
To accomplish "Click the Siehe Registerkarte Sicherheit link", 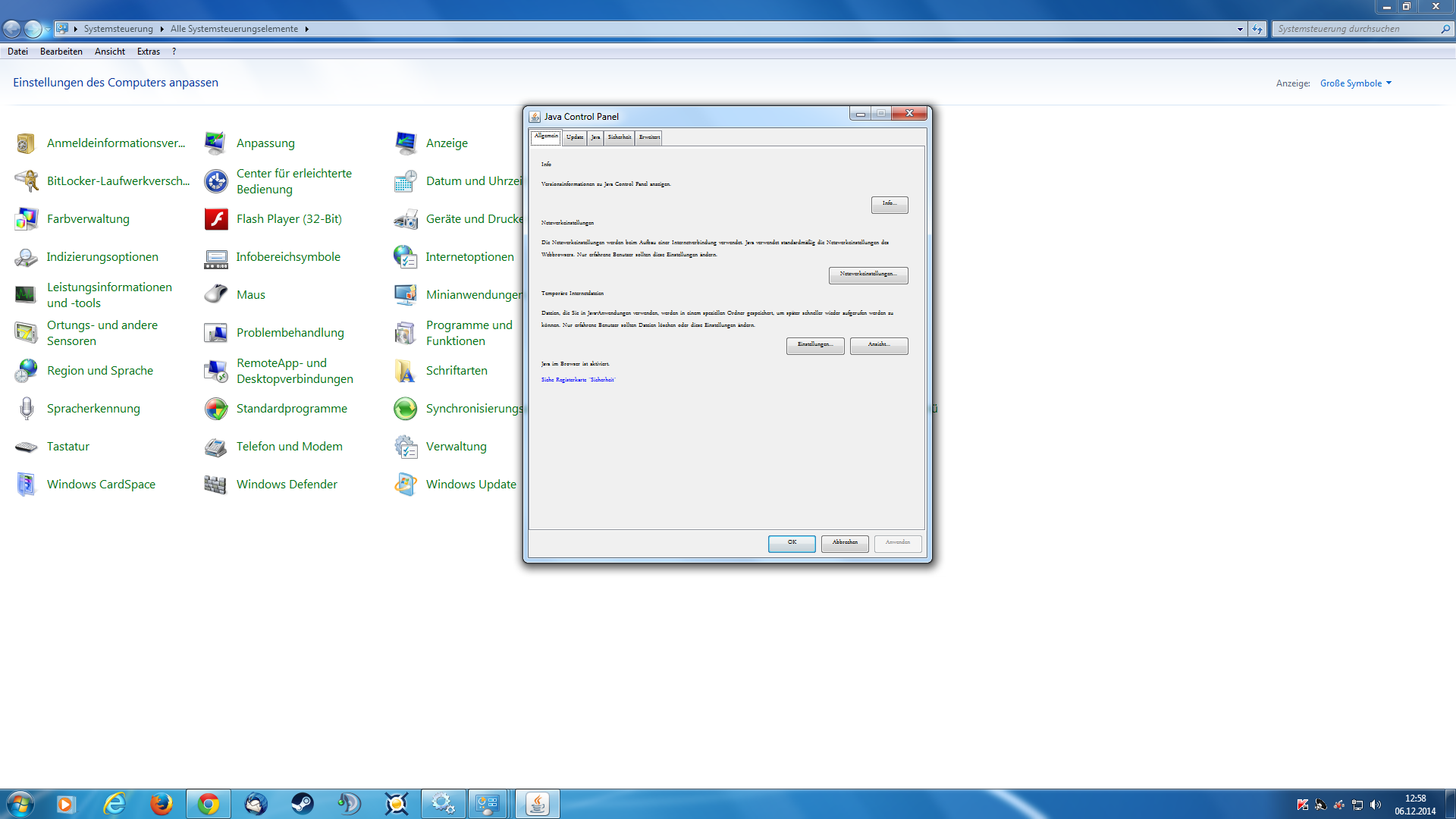I will [x=578, y=380].
